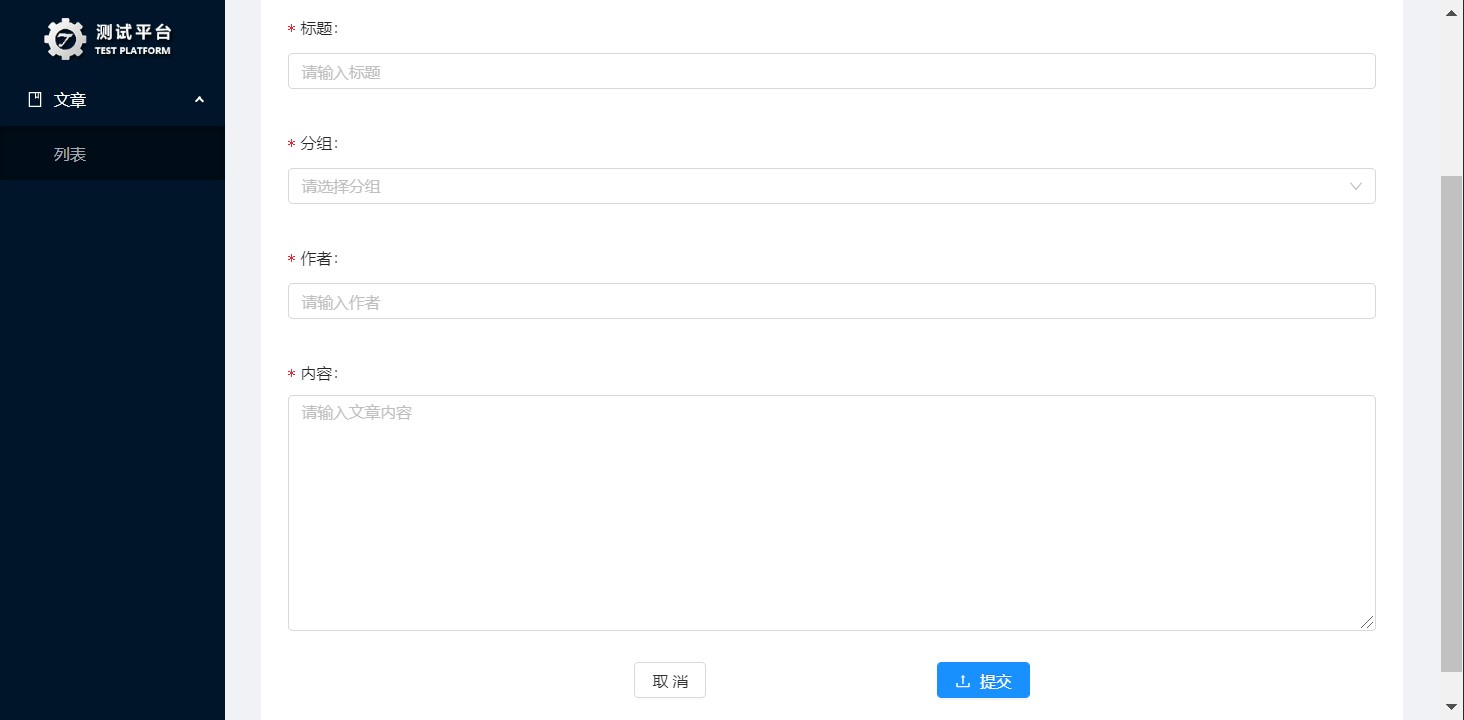Select the 文章 sidebar menu
Screen dimensions: 1464x720
(112, 99)
